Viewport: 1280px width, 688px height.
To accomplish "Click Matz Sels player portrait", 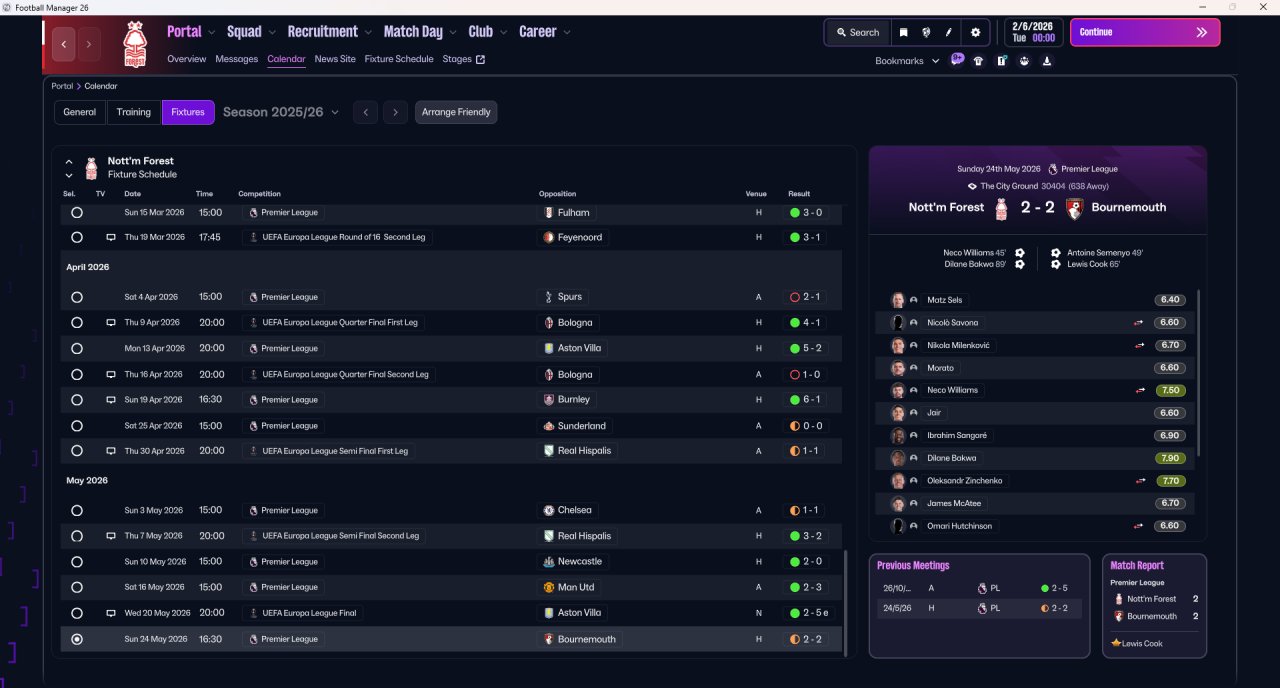I will pos(898,300).
